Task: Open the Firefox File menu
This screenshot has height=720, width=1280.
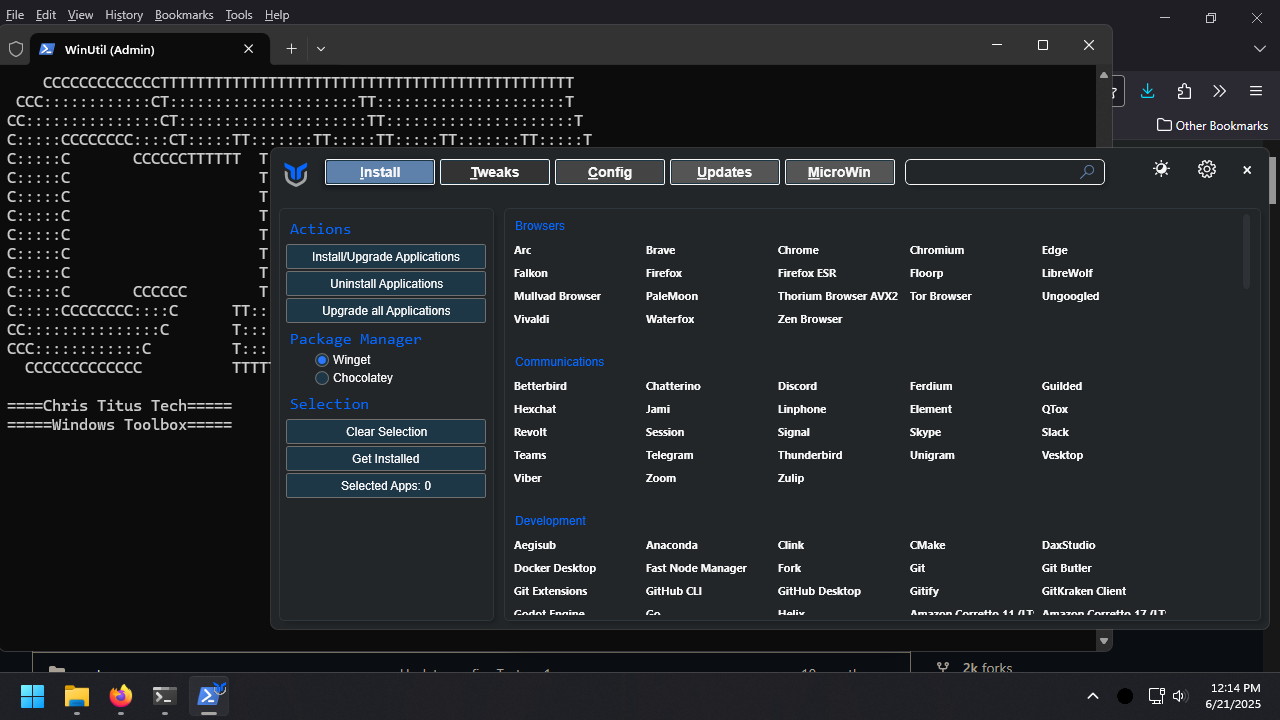Action: (x=15, y=15)
